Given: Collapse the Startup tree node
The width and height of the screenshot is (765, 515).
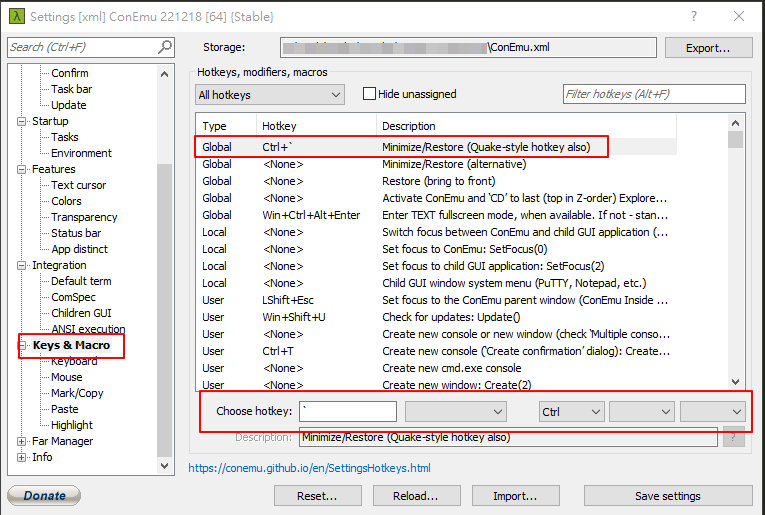Looking at the screenshot, I should pos(21,121).
